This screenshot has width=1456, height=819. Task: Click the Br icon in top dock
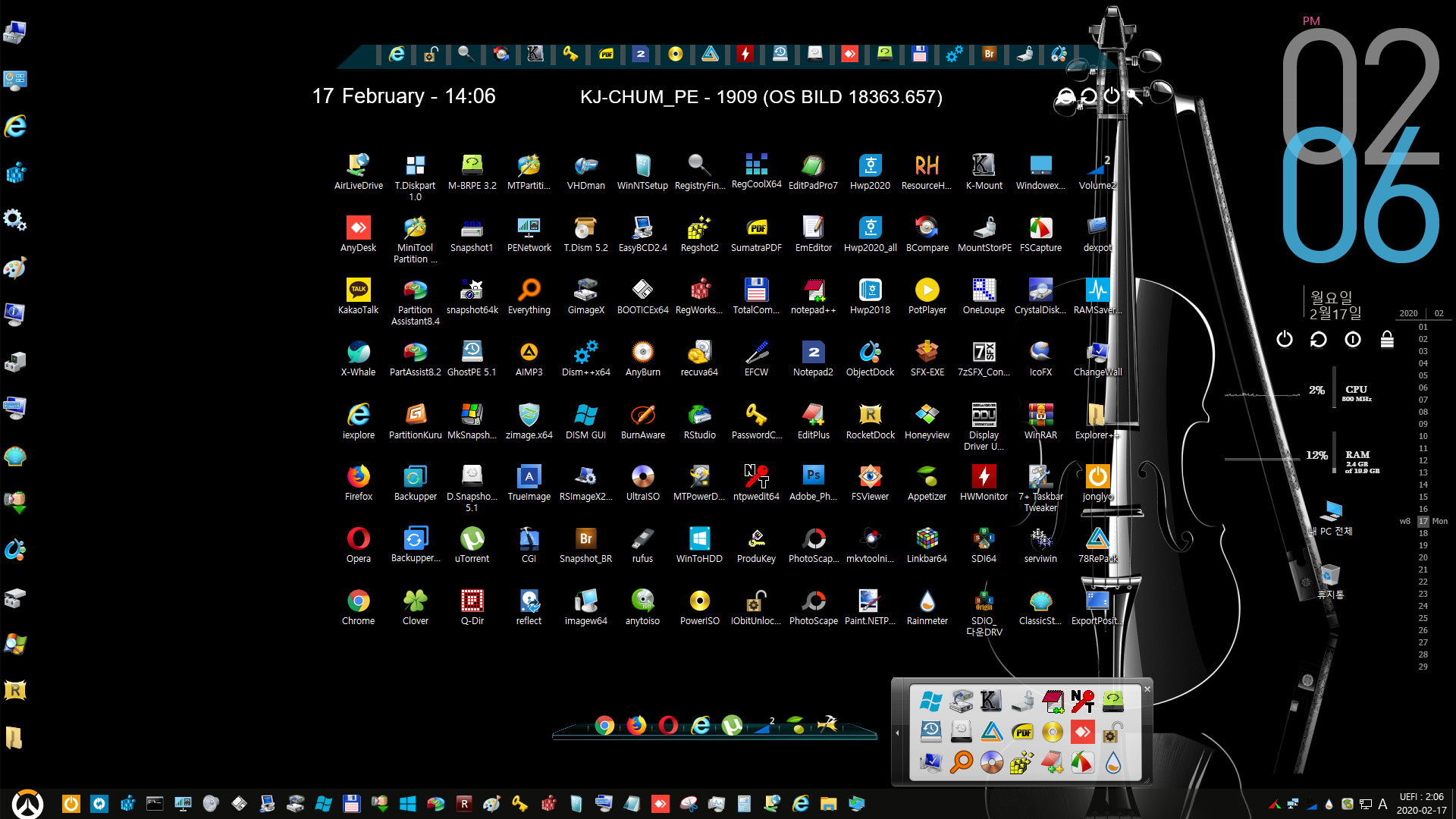[989, 54]
